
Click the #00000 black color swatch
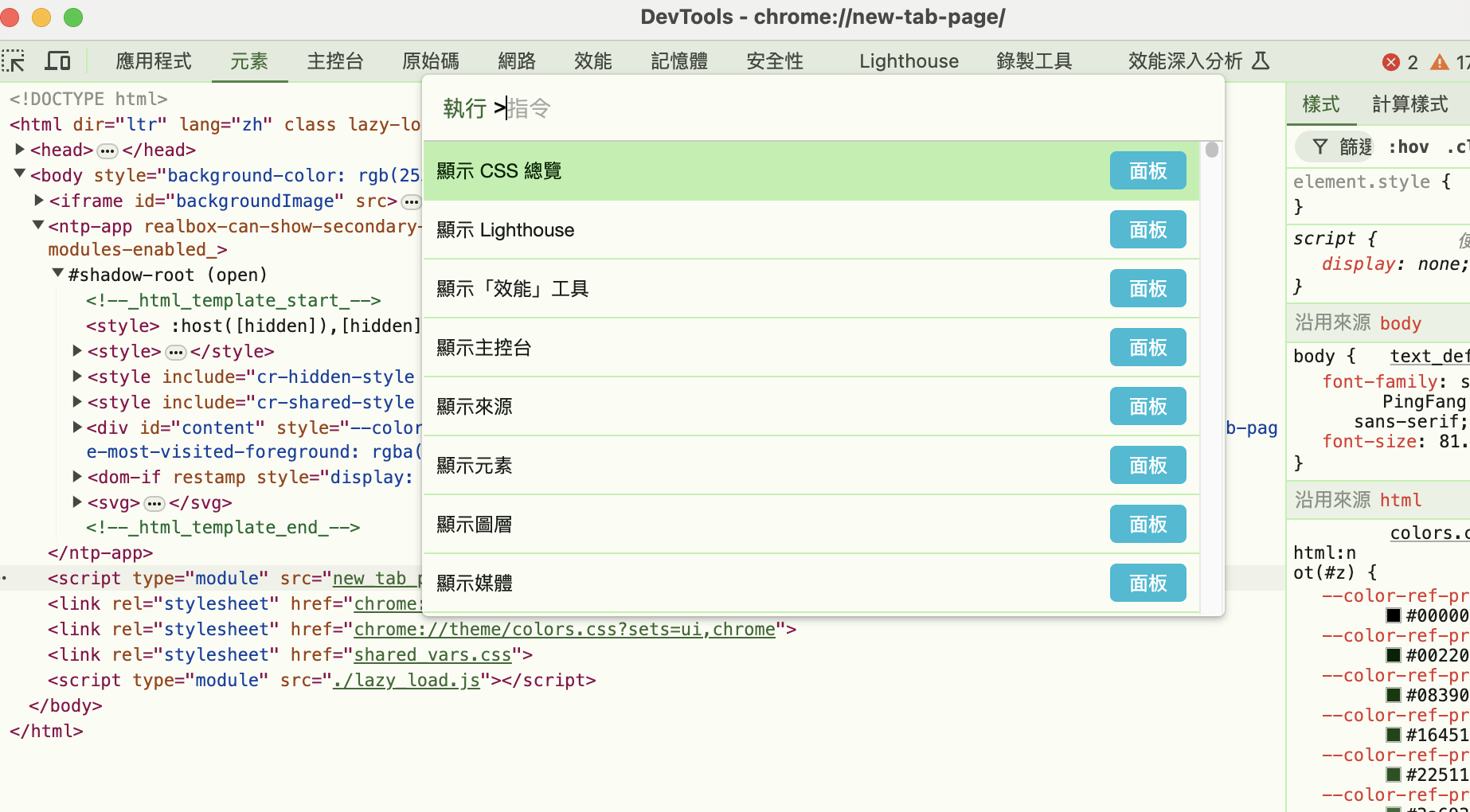1394,615
